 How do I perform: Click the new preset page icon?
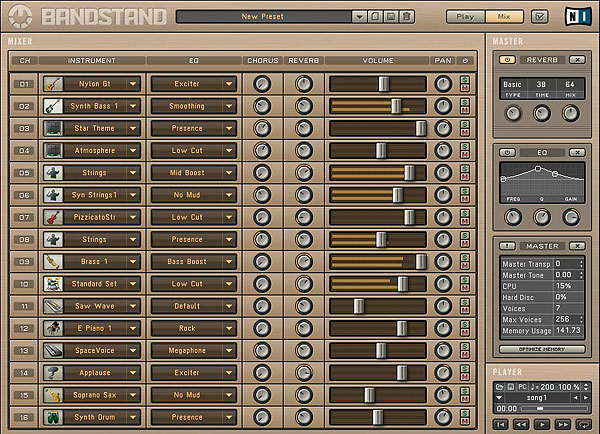(375, 16)
